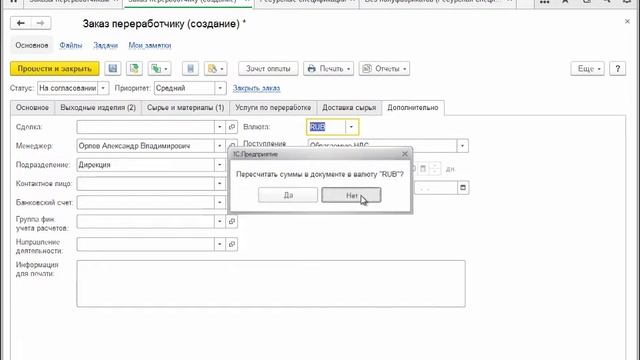640x360 pixels.
Task: Click the post document icon in toolbar
Action: click(134, 69)
